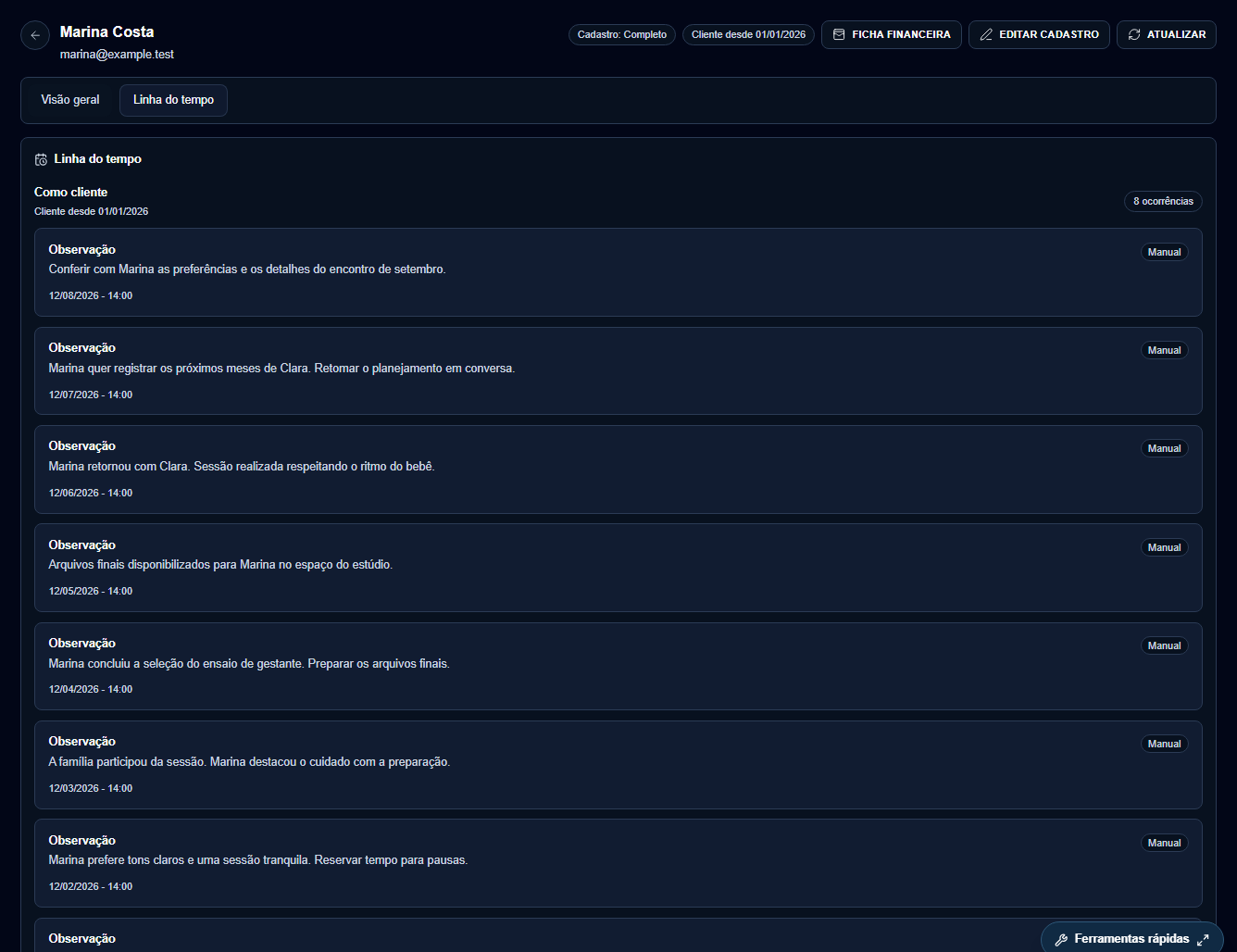Click the archive icon on Ficha Financeira
The image size is (1237, 952).
point(839,34)
